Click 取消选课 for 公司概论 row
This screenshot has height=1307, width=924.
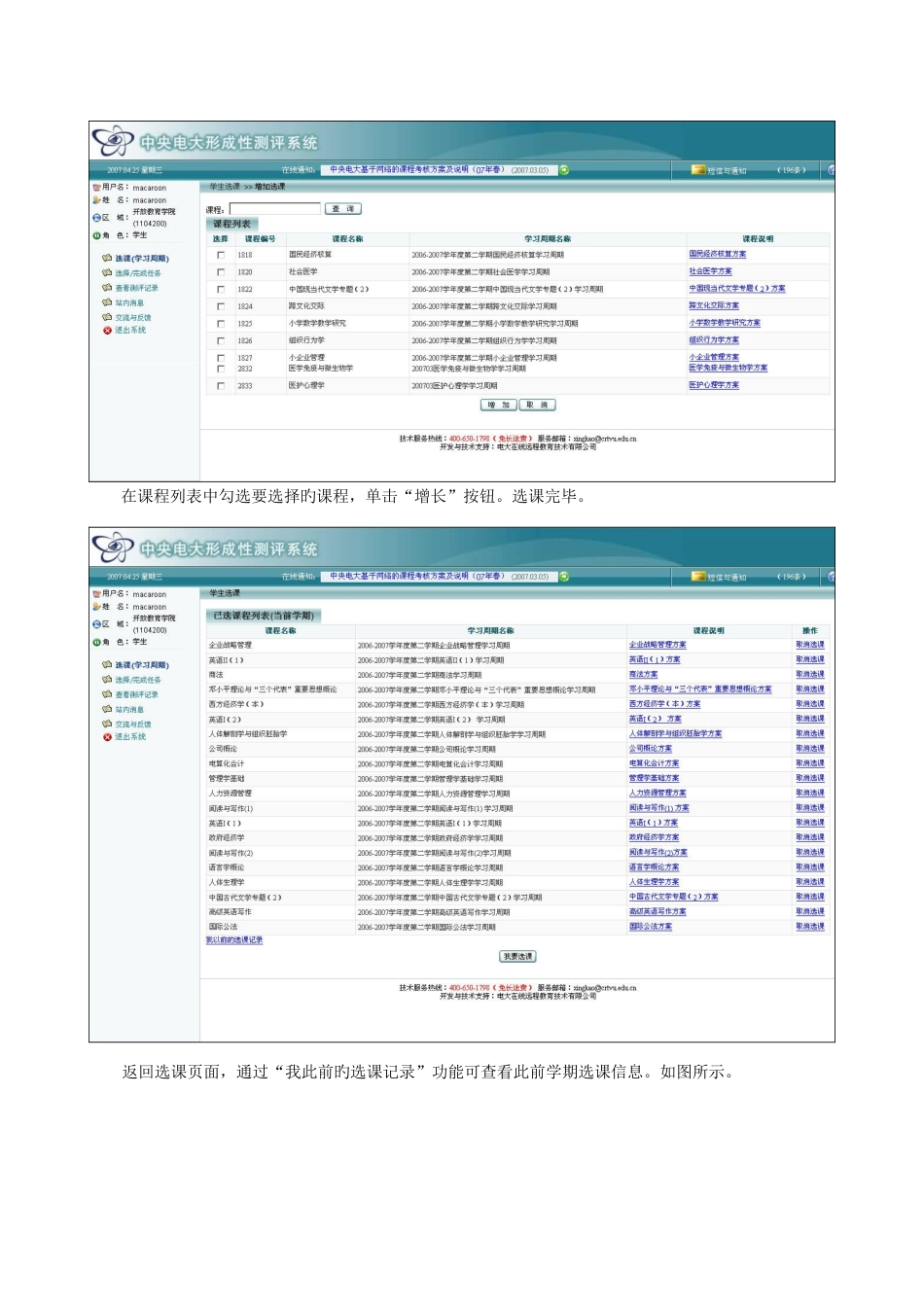pos(809,749)
